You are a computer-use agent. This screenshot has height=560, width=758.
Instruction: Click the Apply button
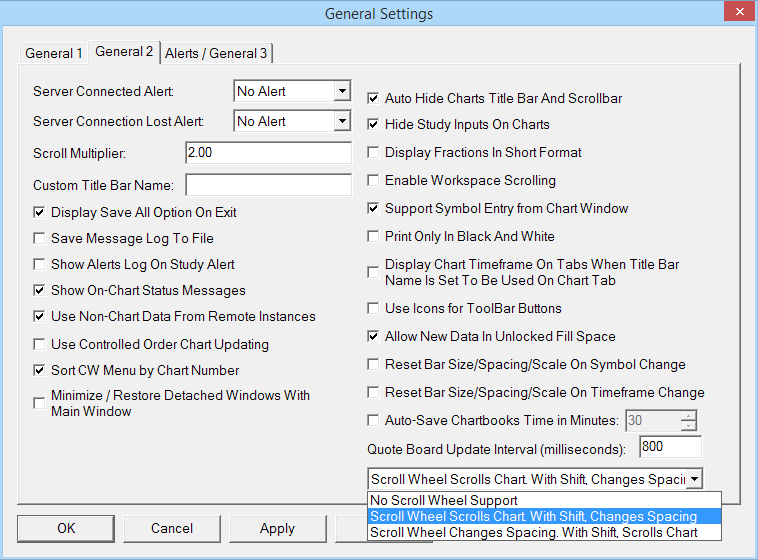[x=277, y=528]
